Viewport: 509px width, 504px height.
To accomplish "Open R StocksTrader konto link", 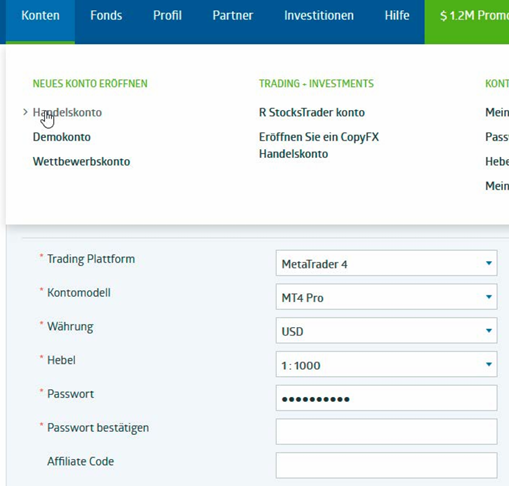I will click(312, 112).
